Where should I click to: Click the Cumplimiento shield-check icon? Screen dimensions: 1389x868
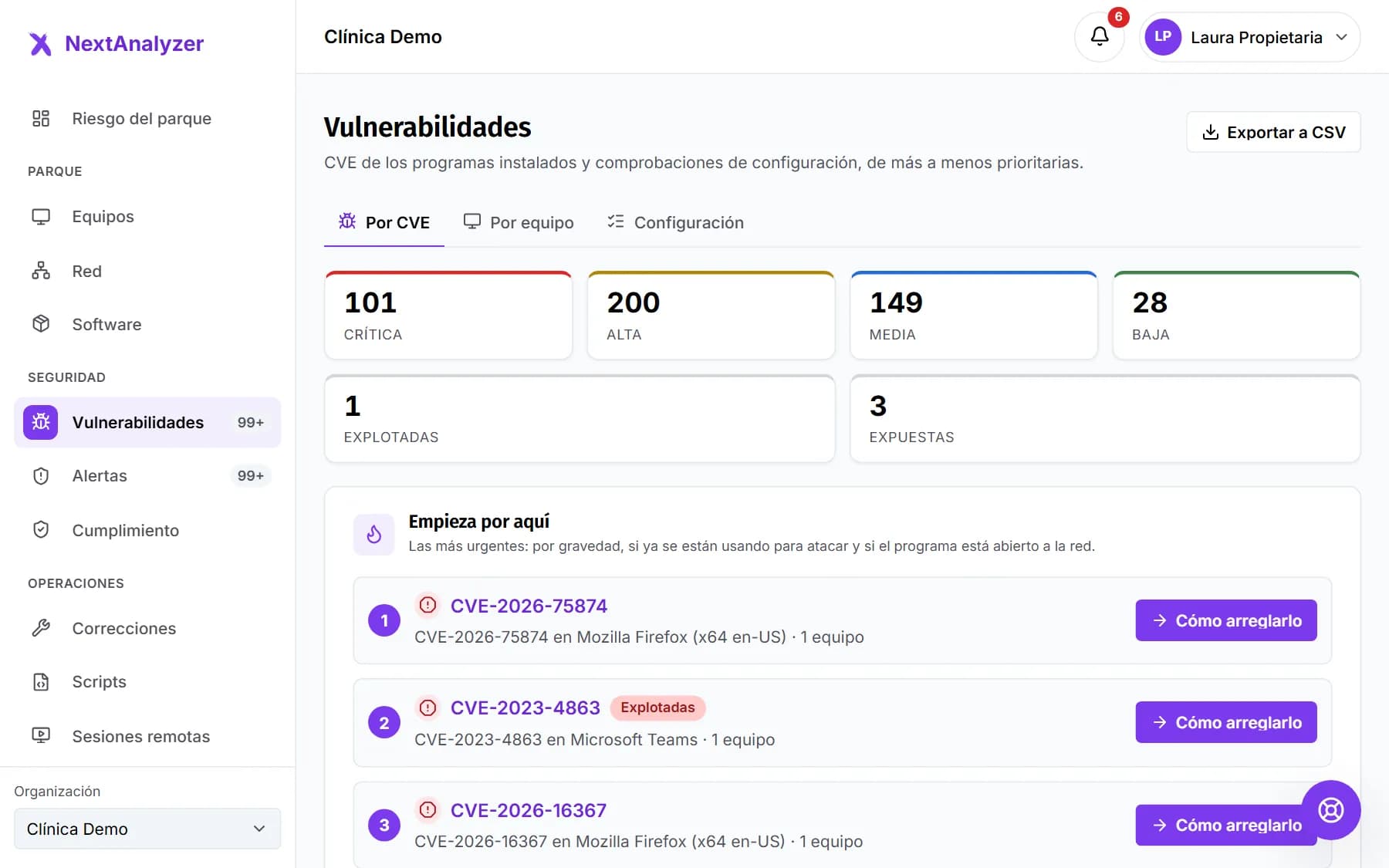pos(41,530)
